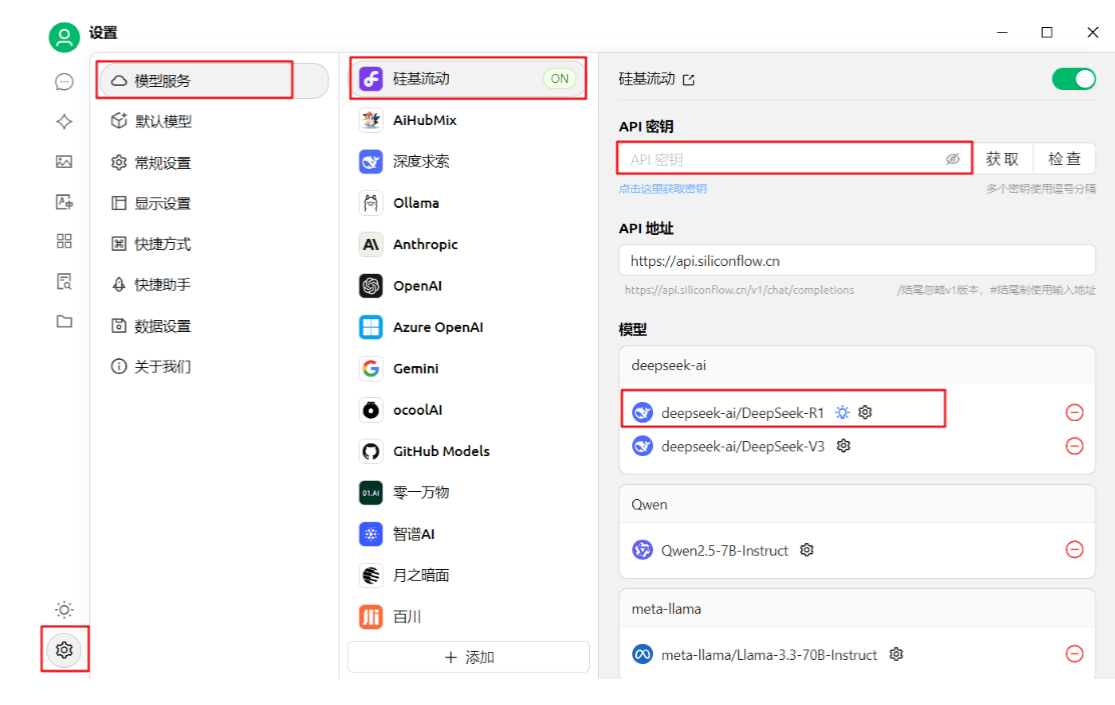Select the Anthropic provider from list

click(x=425, y=244)
